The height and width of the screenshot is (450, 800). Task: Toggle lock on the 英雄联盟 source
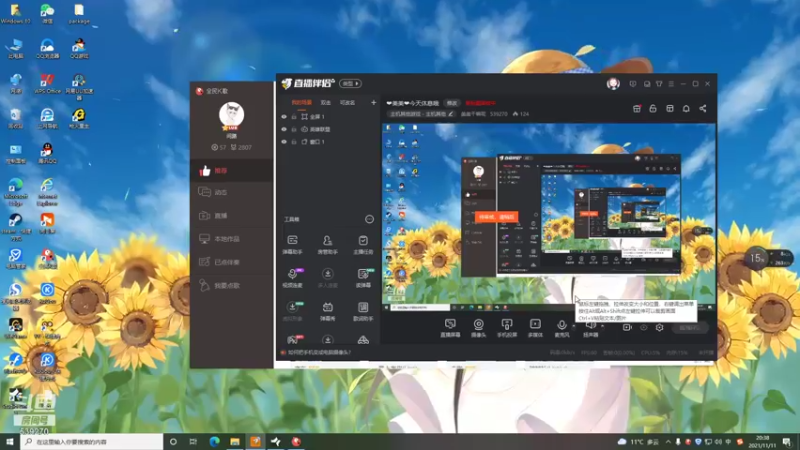click(x=294, y=130)
